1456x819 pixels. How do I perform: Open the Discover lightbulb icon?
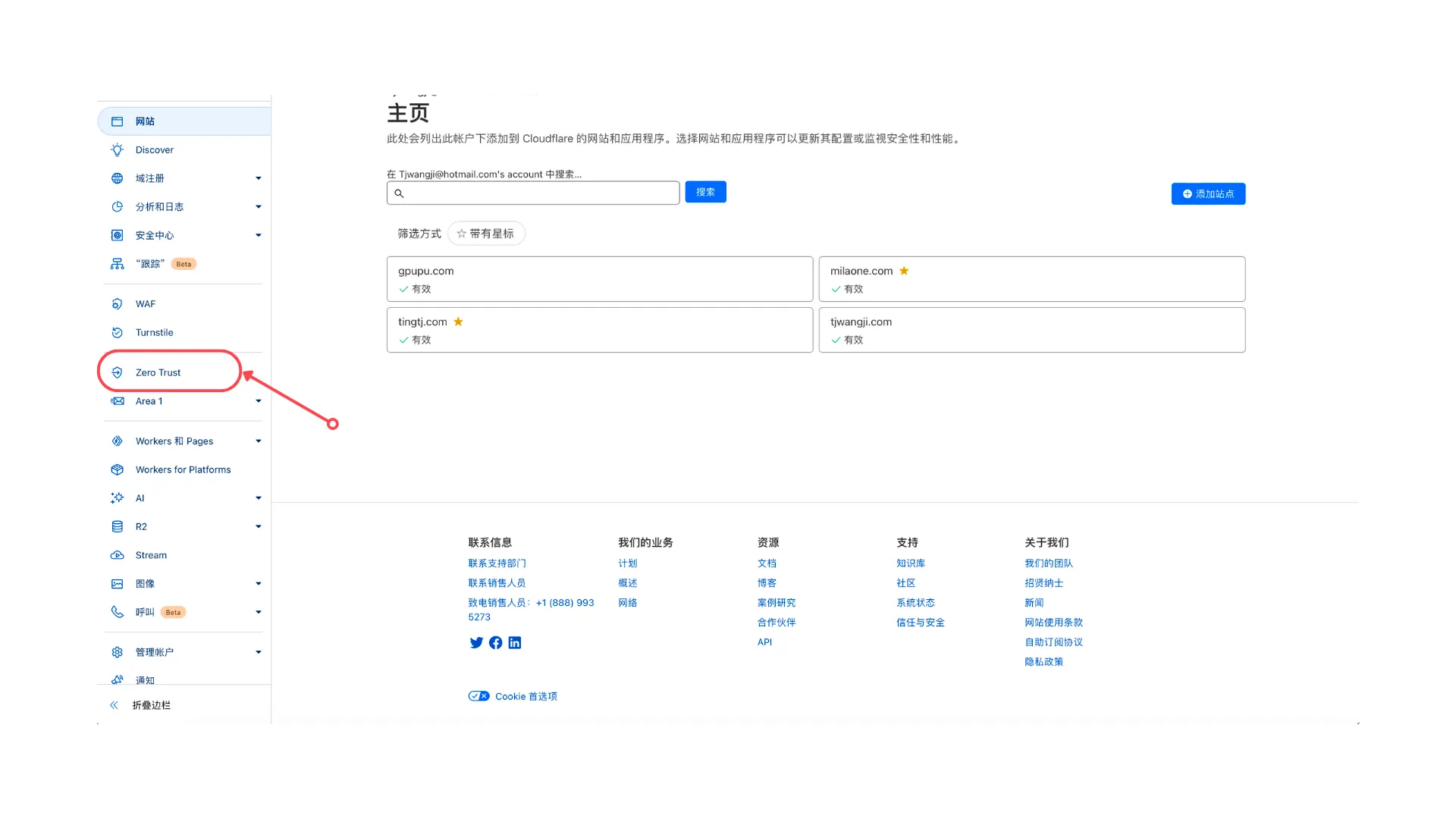click(x=117, y=150)
